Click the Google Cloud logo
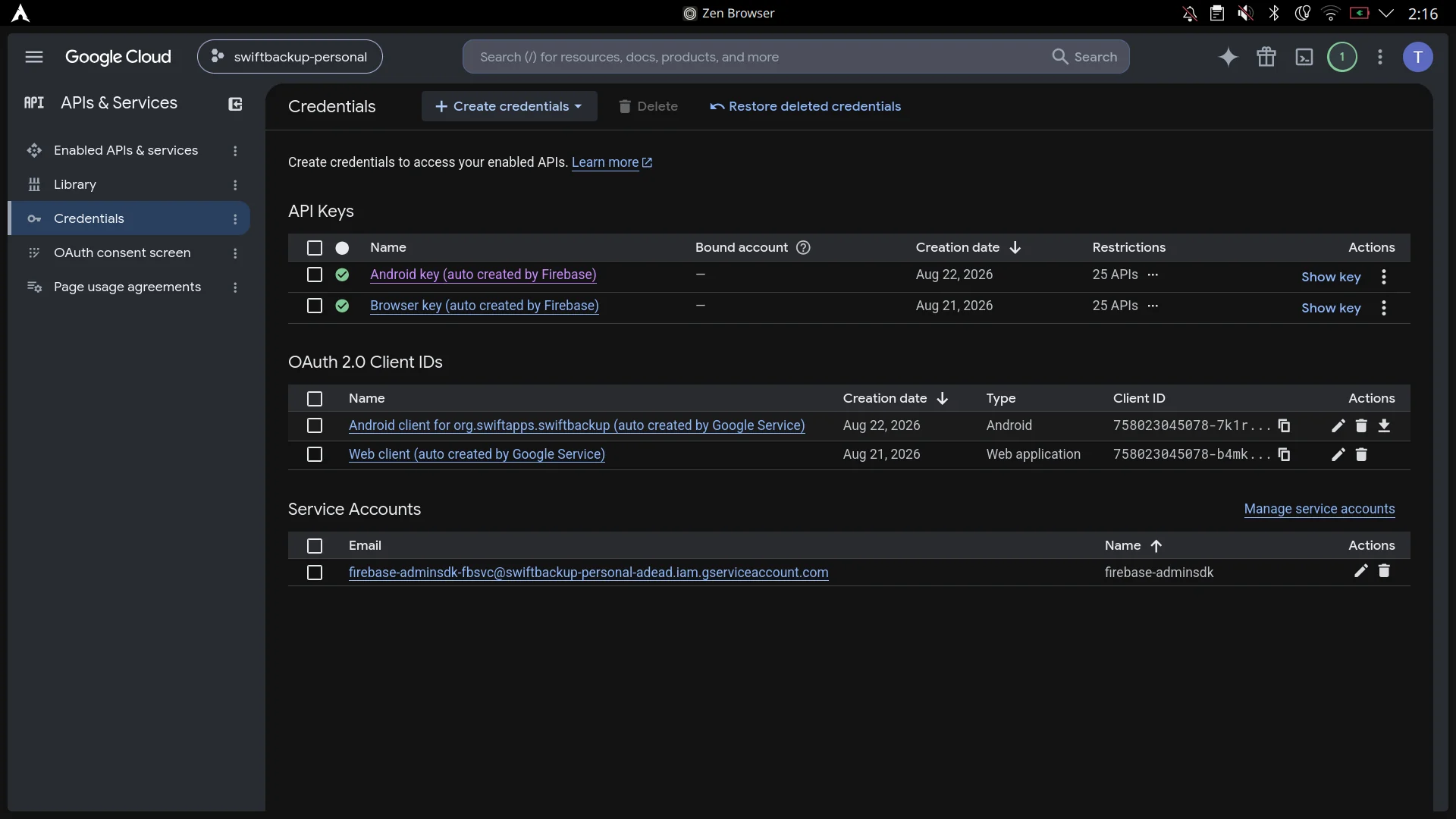This screenshot has height=819, width=1456. [x=118, y=57]
